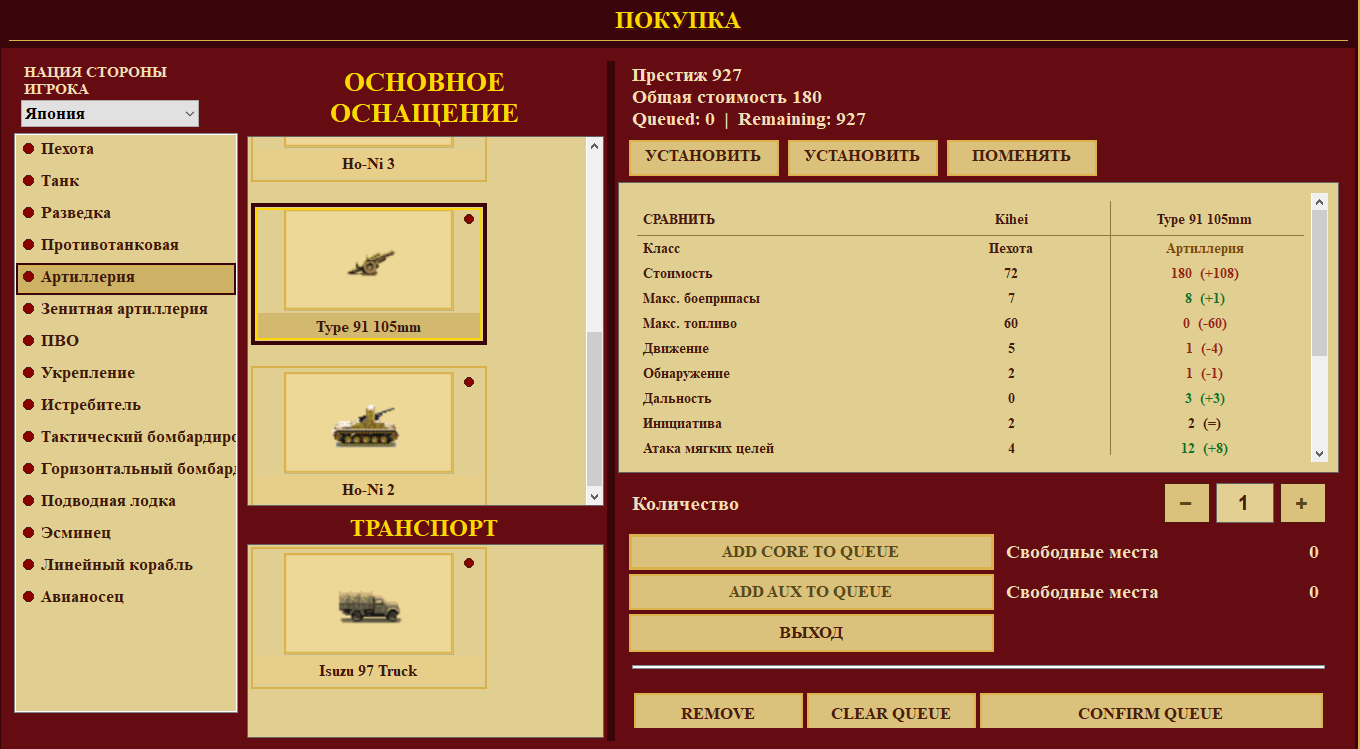Expand the Япония nation dropdown
The width and height of the screenshot is (1360, 749).
tap(110, 114)
